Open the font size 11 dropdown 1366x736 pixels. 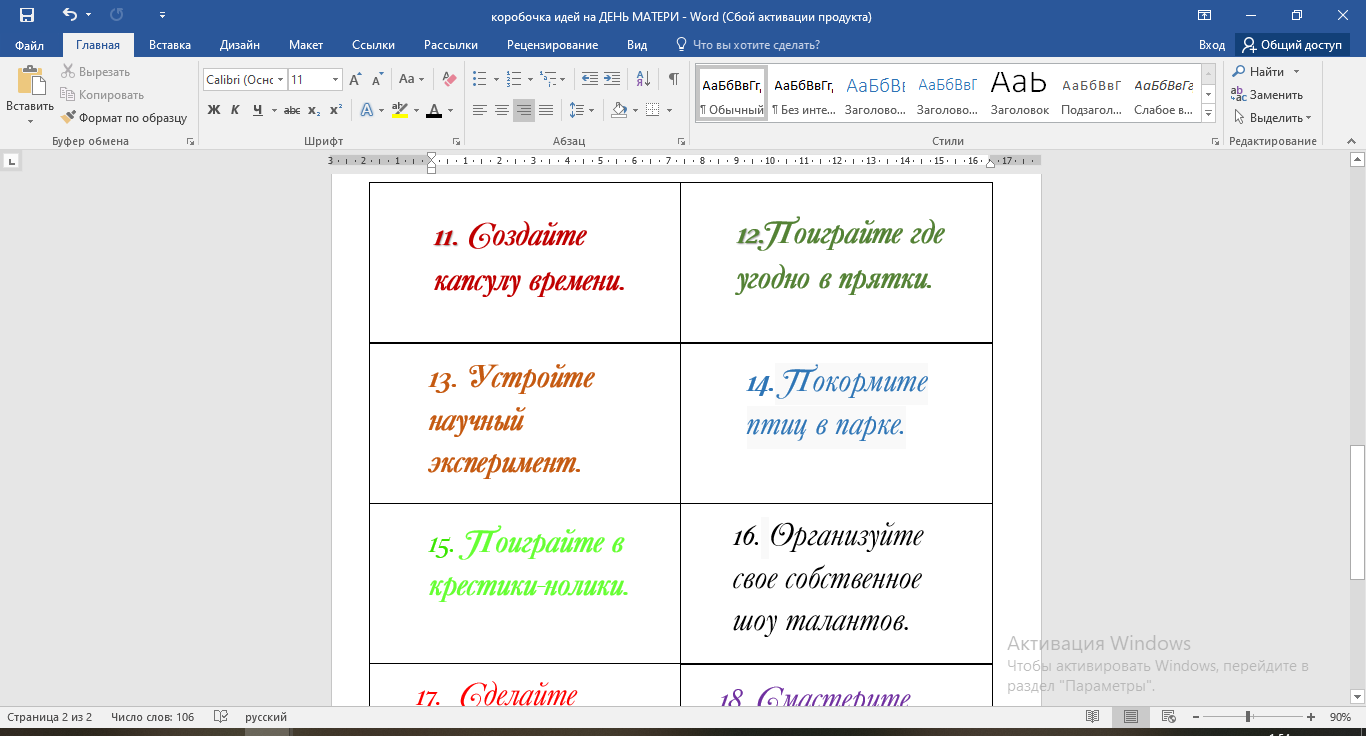[x=336, y=79]
